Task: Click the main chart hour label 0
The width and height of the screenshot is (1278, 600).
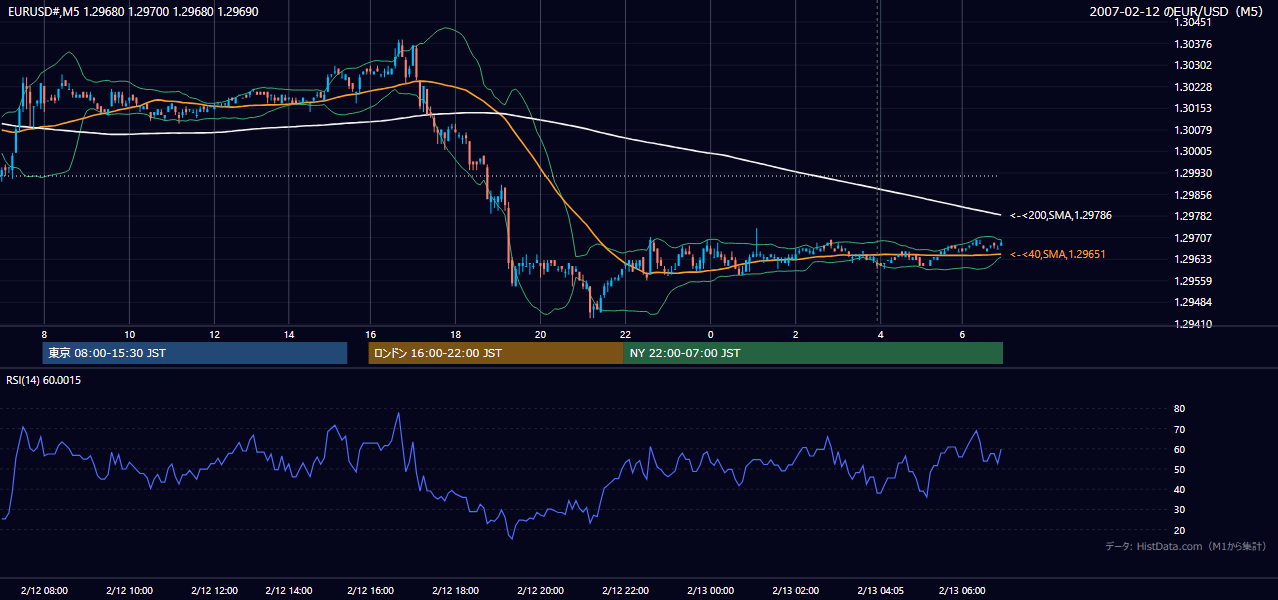Action: 710,334
